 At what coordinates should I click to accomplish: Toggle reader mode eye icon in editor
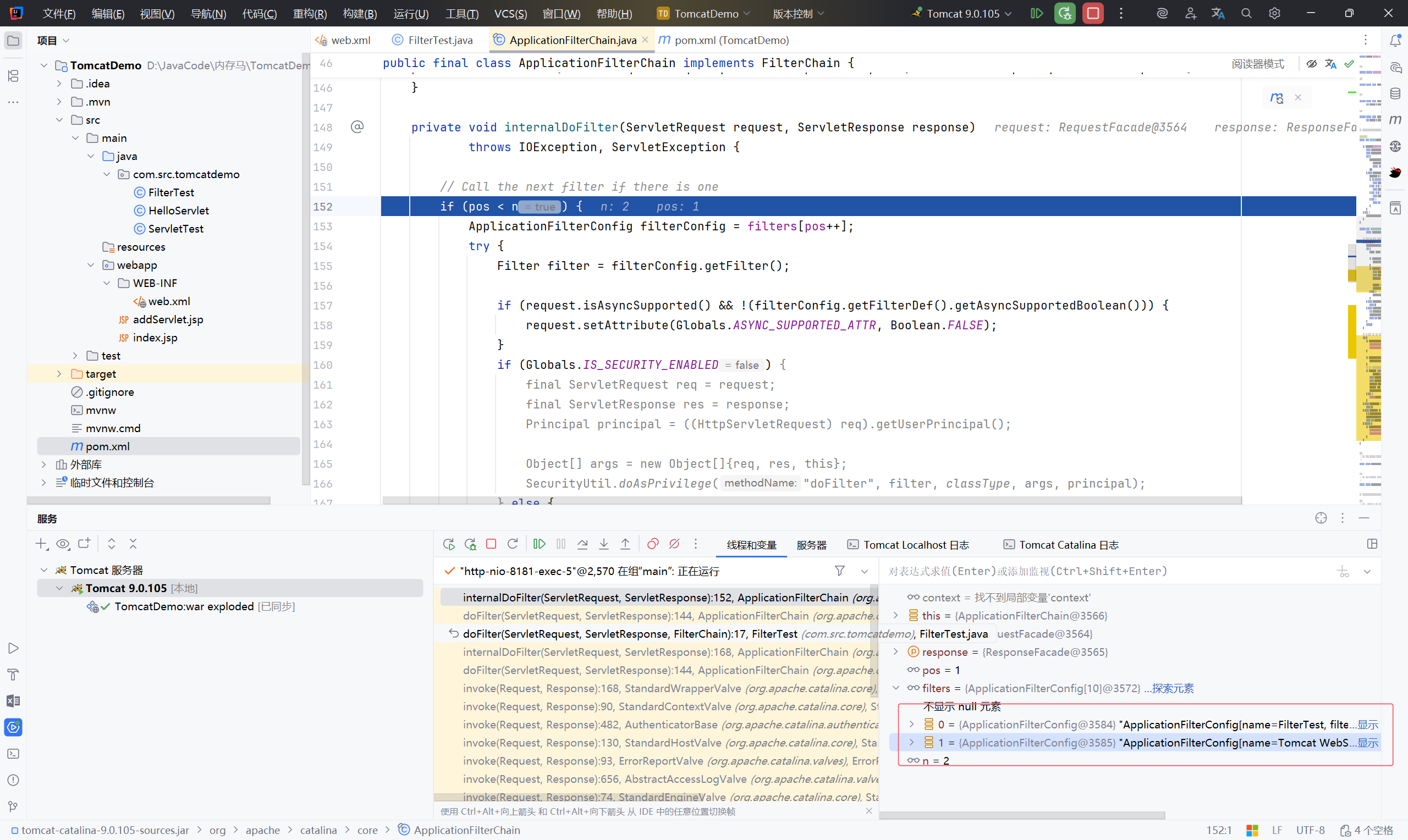pos(1311,64)
